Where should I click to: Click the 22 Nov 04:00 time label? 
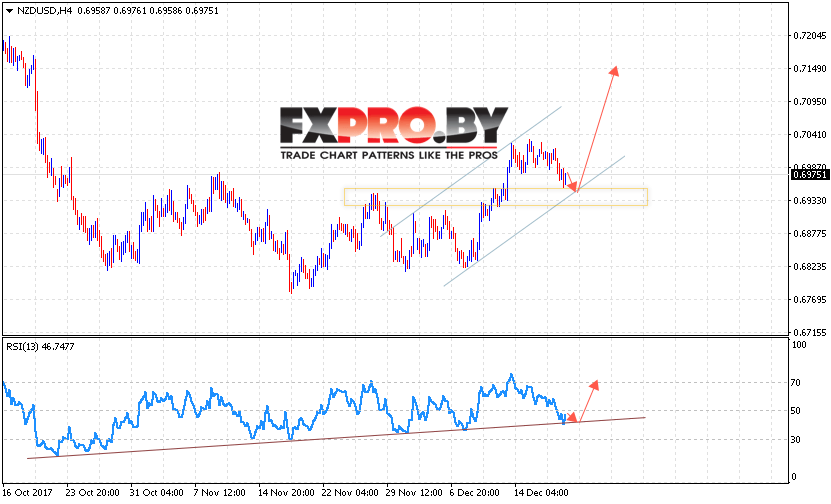point(350,492)
